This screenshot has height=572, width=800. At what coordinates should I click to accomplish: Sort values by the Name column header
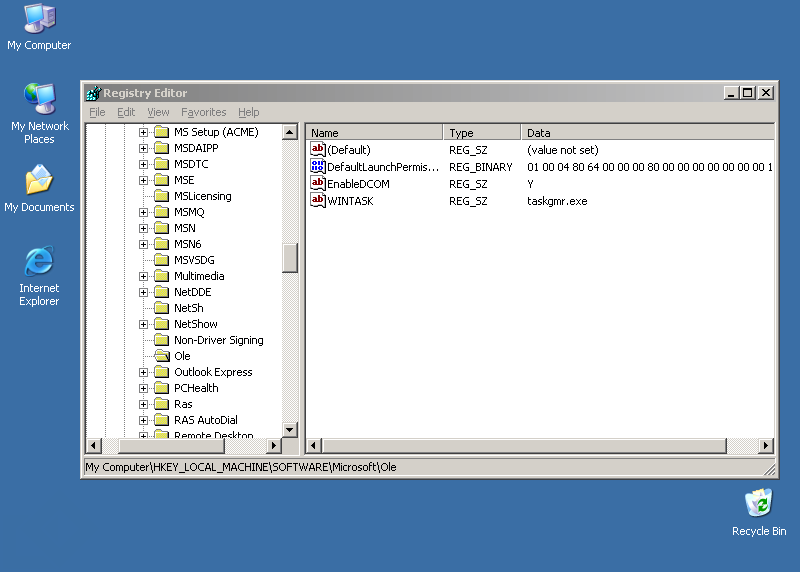click(374, 133)
